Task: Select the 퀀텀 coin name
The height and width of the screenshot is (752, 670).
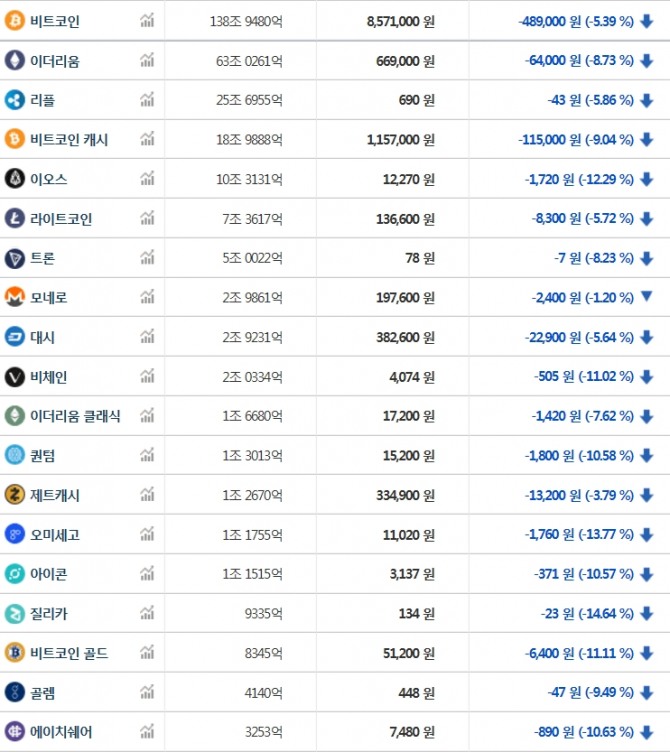Action: 43,456
